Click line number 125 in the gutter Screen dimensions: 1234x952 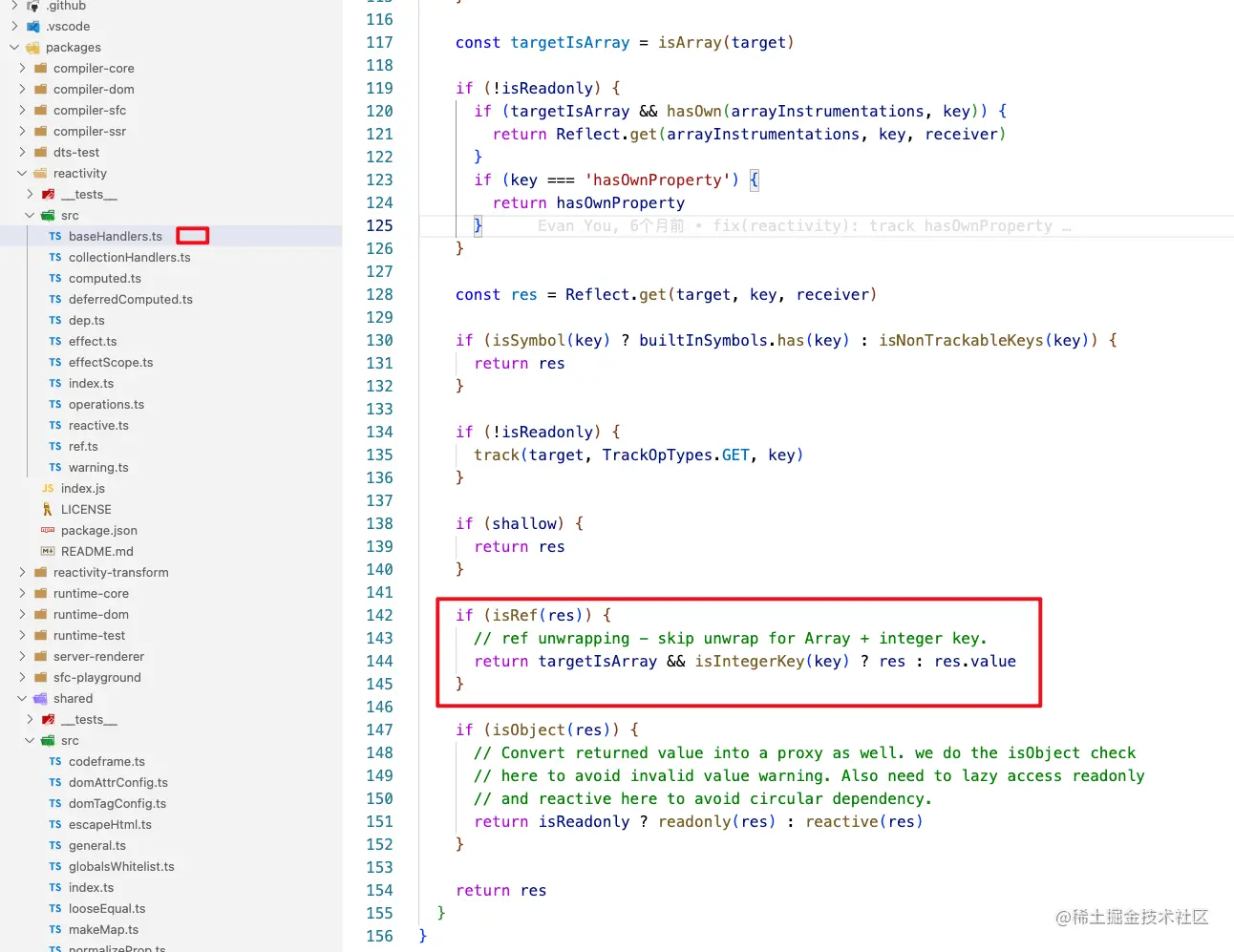pyautogui.click(x=379, y=226)
